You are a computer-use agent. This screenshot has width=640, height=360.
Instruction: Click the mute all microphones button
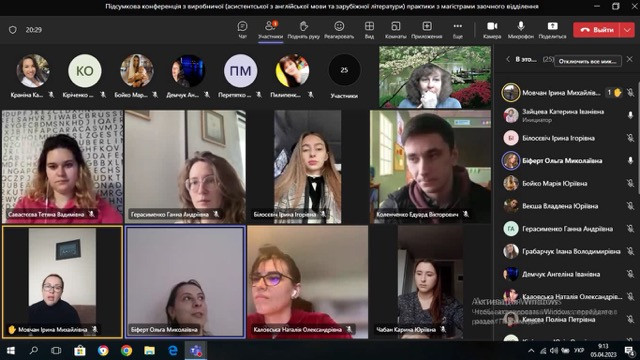pyautogui.click(x=588, y=61)
